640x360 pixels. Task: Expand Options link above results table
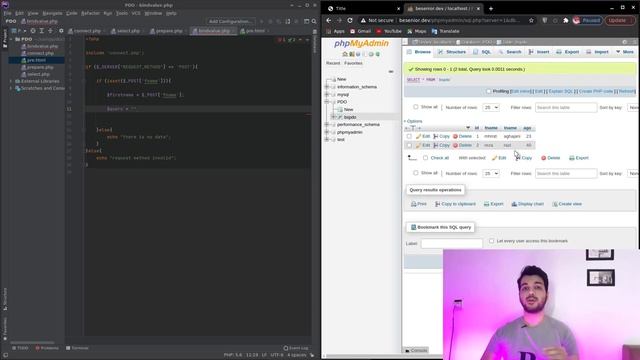coord(413,121)
